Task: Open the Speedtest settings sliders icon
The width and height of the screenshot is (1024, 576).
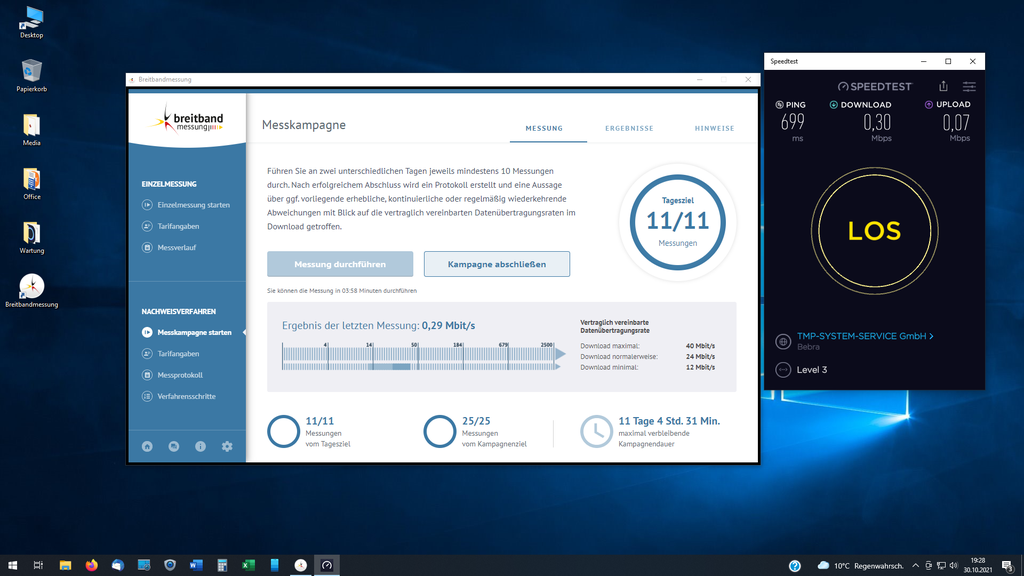Action: point(969,86)
